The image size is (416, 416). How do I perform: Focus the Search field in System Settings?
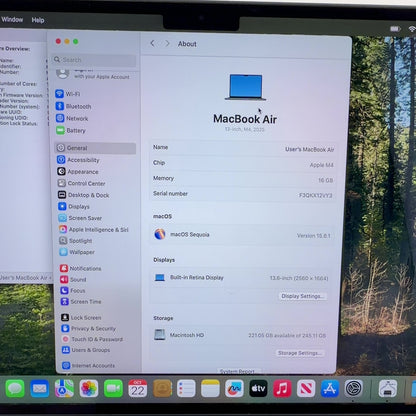(x=95, y=60)
